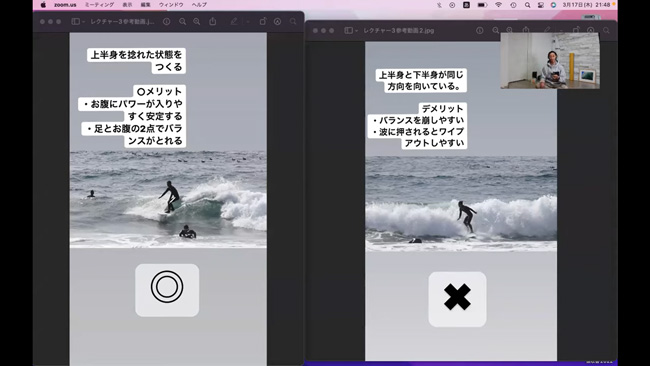Show inspector info in left Preview window
Viewport: 650px width, 366px height.
167,22
